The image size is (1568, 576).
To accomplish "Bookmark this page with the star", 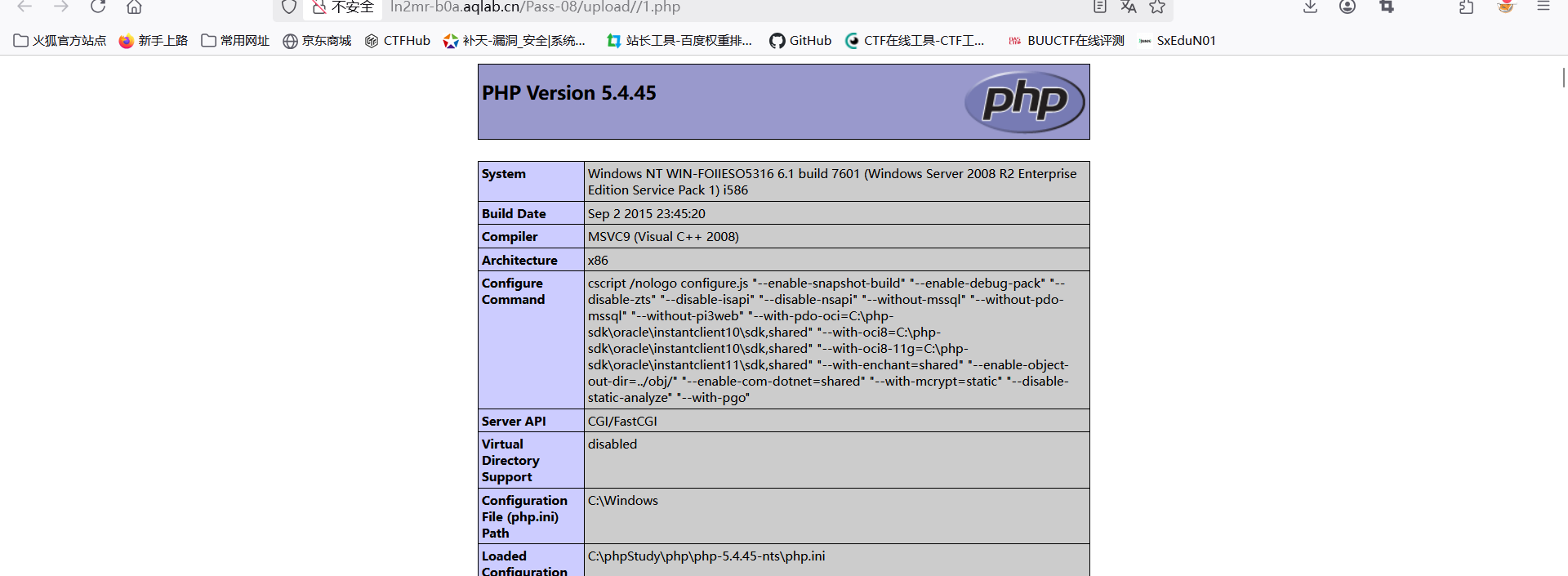I will pyautogui.click(x=1157, y=7).
